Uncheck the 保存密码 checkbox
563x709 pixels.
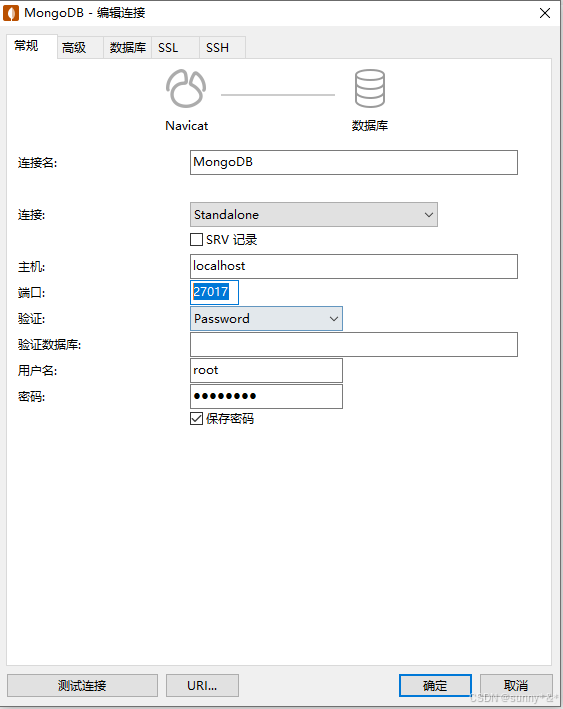click(196, 419)
